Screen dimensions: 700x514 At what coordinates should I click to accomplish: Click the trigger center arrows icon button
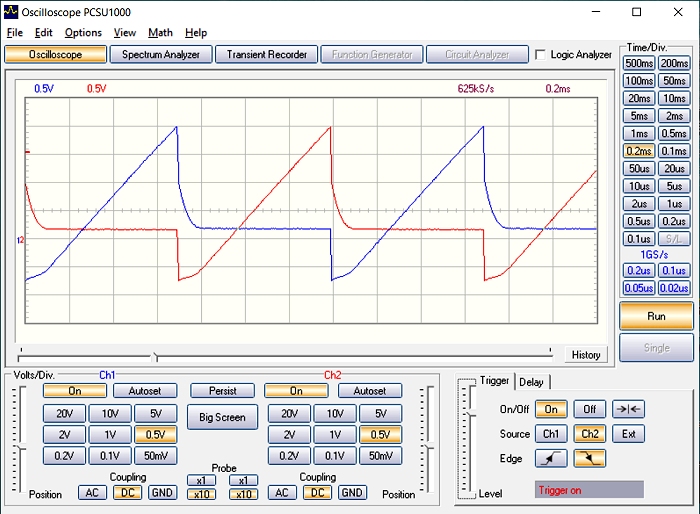coord(627,409)
